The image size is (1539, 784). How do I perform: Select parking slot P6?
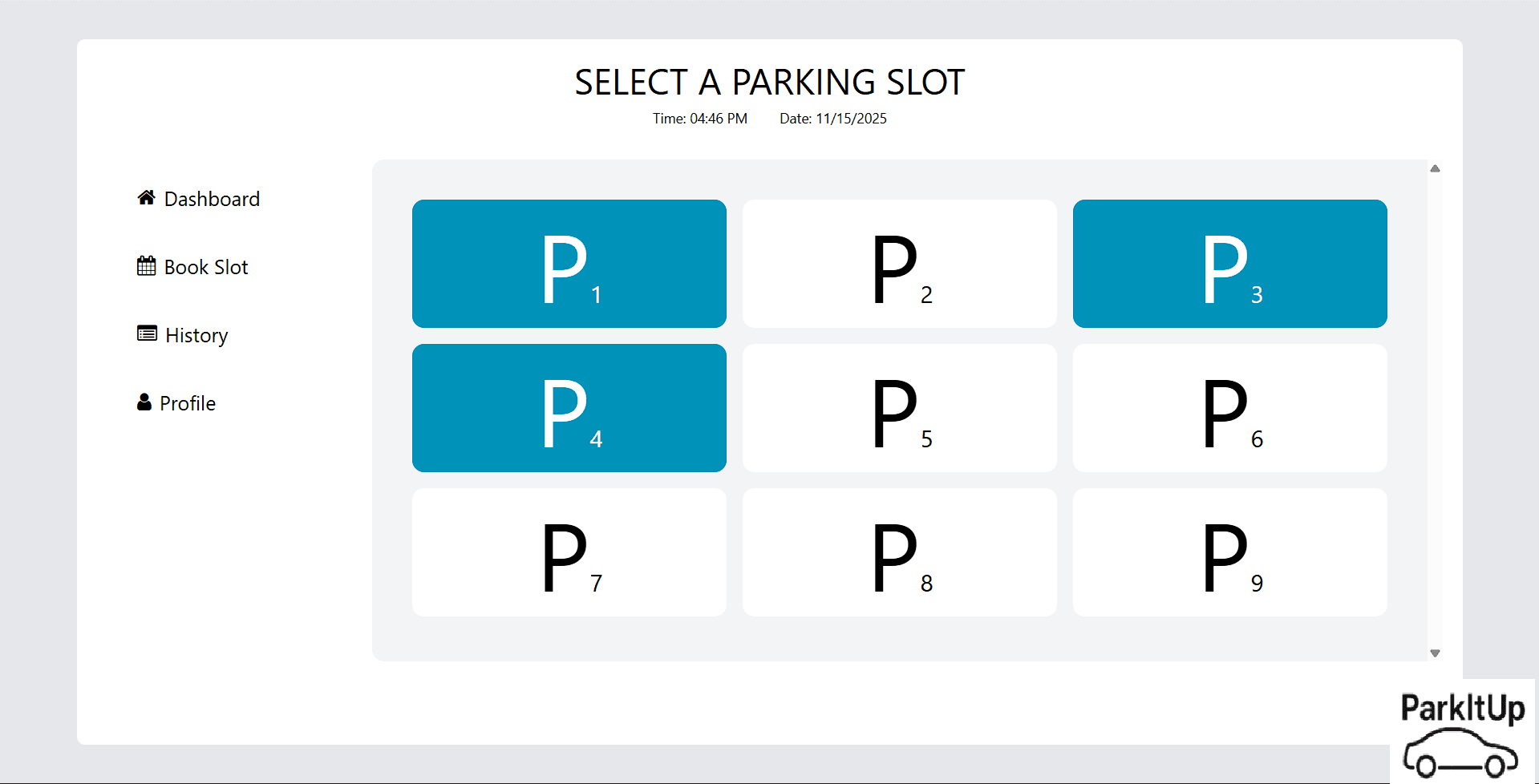[1229, 407]
